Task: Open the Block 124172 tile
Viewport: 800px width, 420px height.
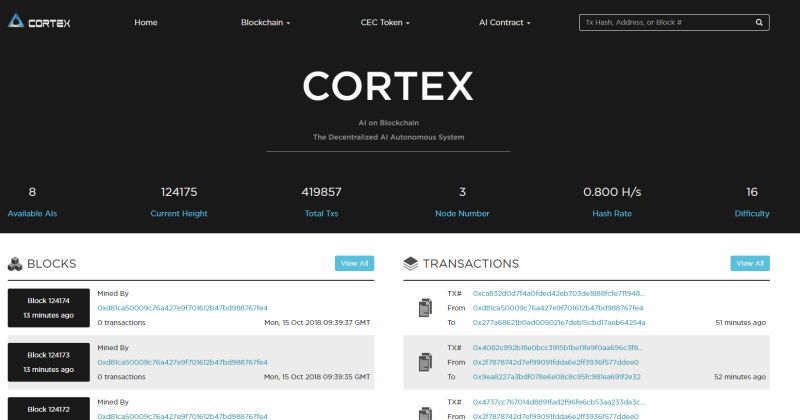Action: point(48,409)
